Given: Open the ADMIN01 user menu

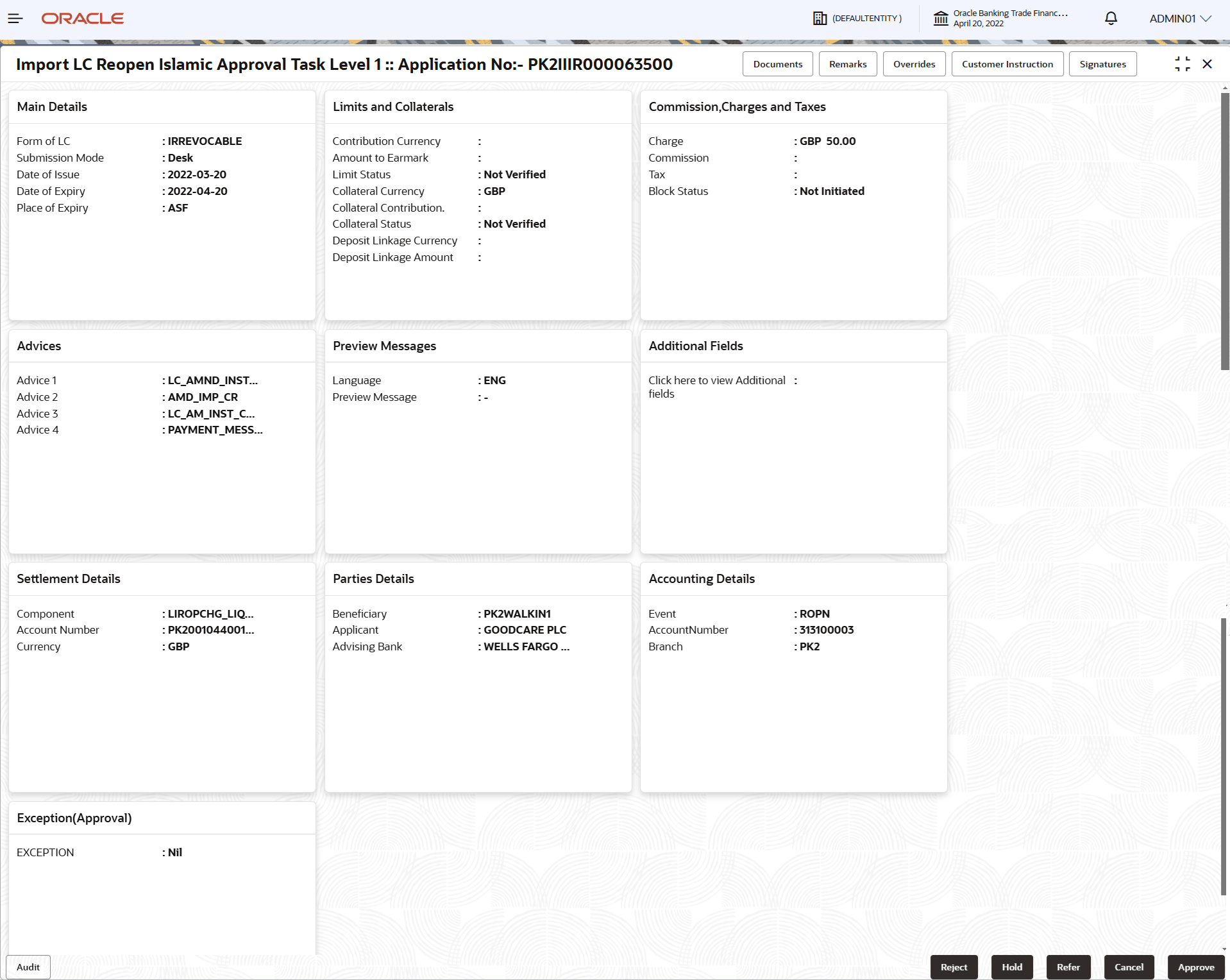Looking at the screenshot, I should [x=1179, y=18].
